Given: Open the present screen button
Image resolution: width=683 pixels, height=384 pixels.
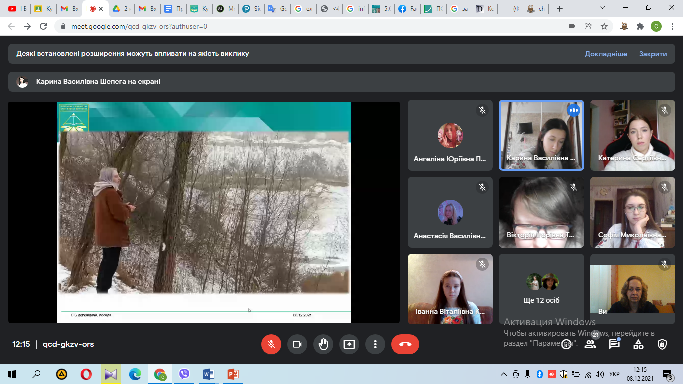Looking at the screenshot, I should click(x=349, y=344).
